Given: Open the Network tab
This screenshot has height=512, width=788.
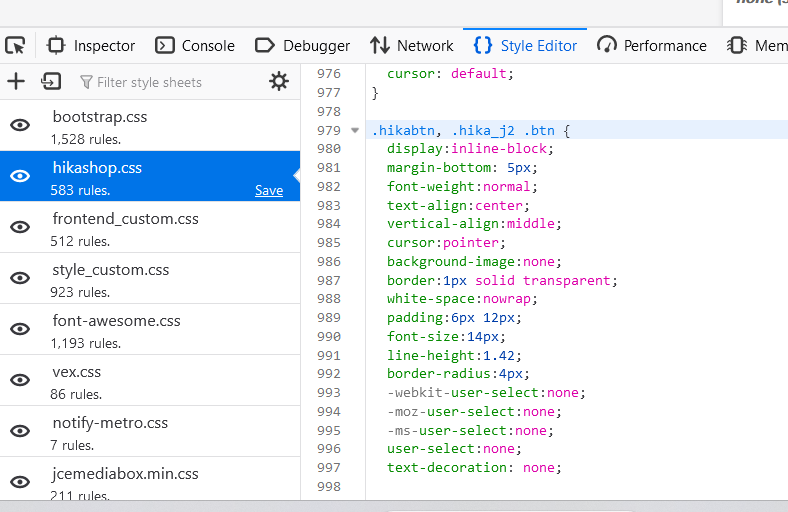Looking at the screenshot, I should [x=412, y=45].
